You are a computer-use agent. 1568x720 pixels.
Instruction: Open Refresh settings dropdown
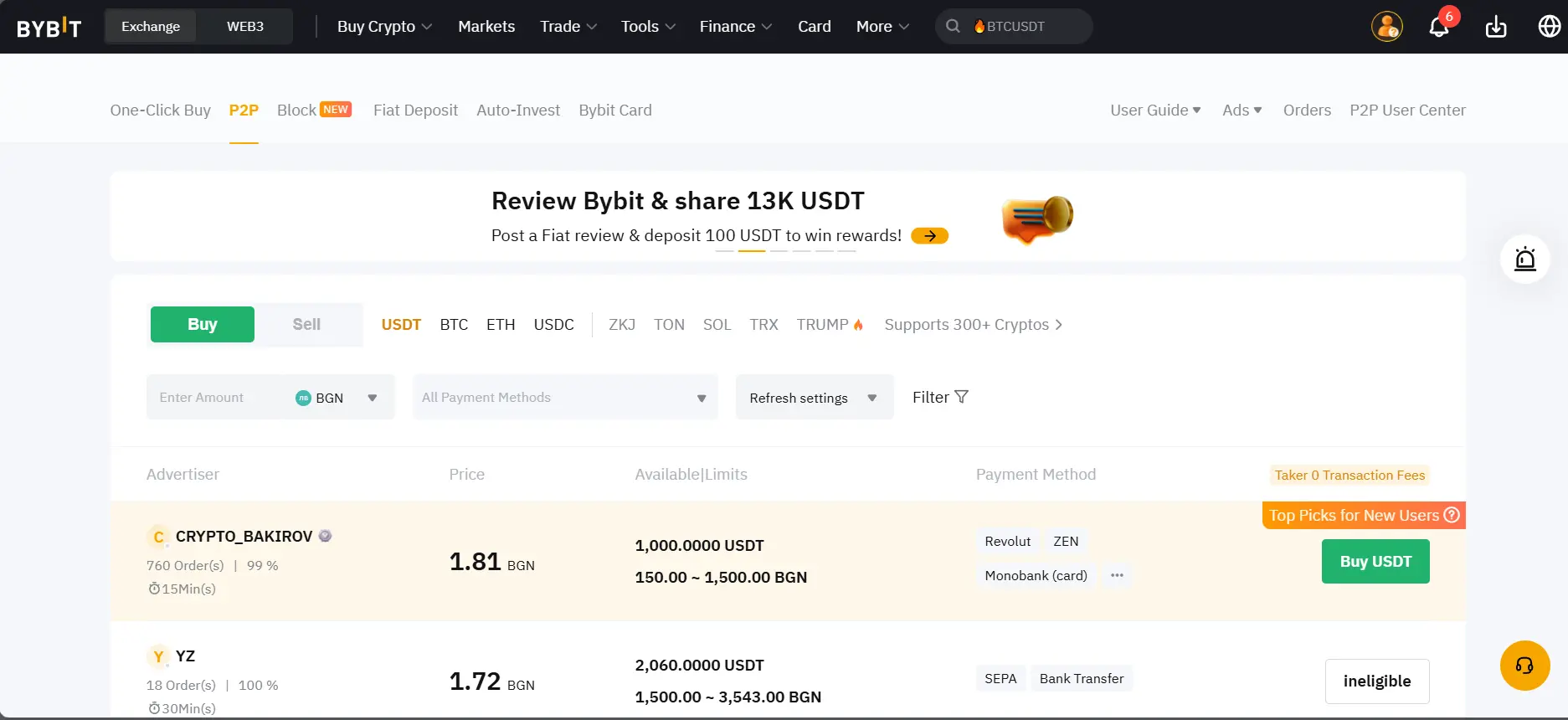pyautogui.click(x=815, y=398)
